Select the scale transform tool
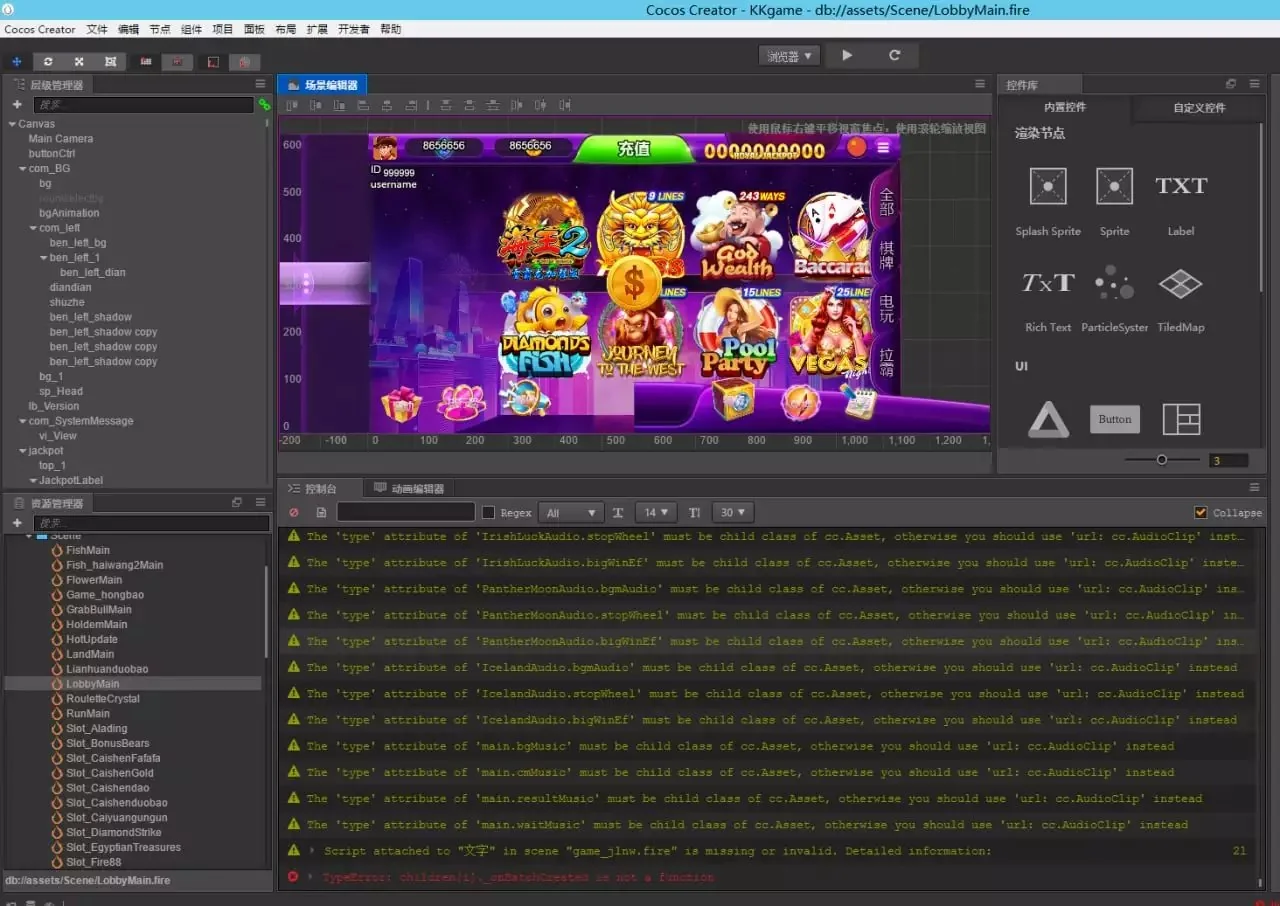 tap(79, 62)
